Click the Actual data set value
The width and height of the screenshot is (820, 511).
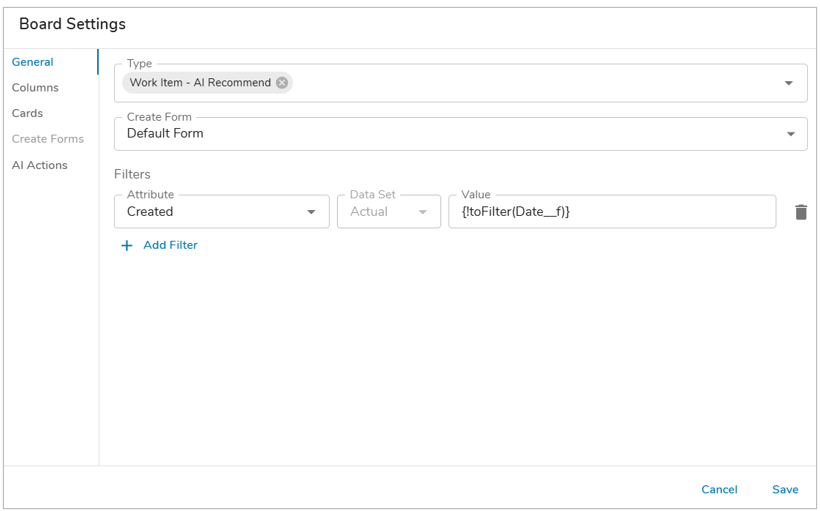tap(369, 211)
